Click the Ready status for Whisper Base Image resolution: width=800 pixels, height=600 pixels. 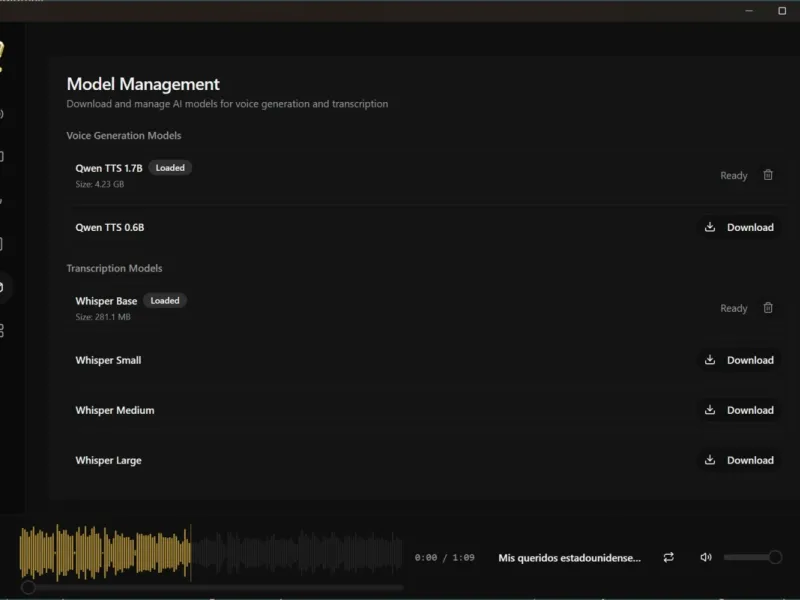(734, 308)
